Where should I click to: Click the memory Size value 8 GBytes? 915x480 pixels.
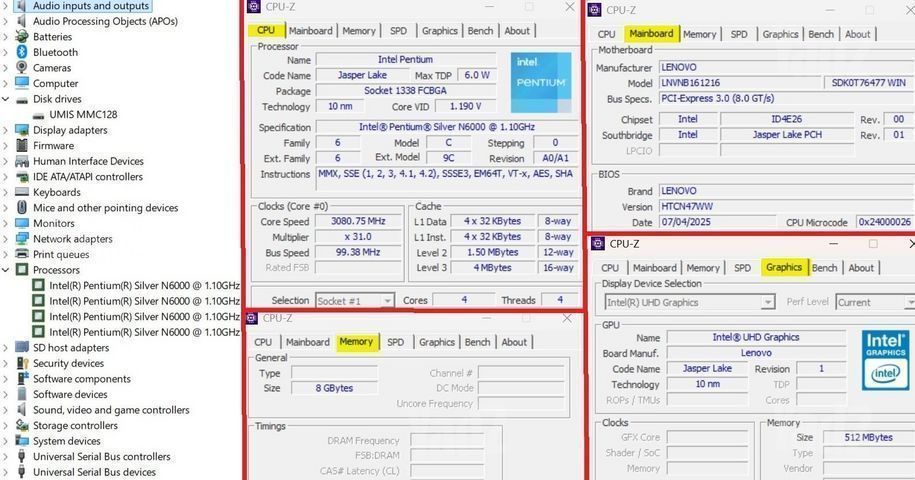[x=334, y=388]
